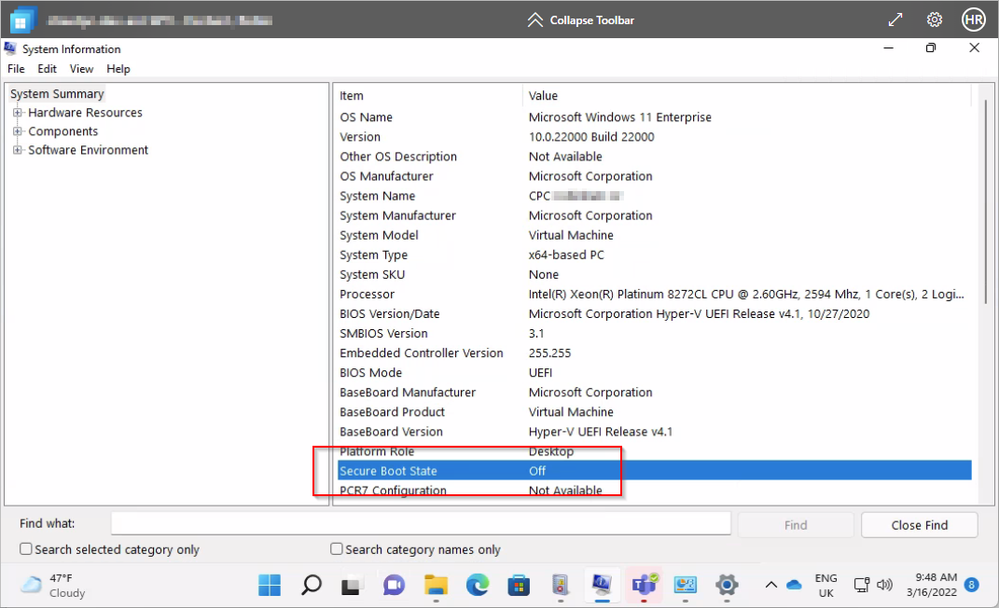Select the Processor row
The image size is (999, 608).
(x=654, y=294)
